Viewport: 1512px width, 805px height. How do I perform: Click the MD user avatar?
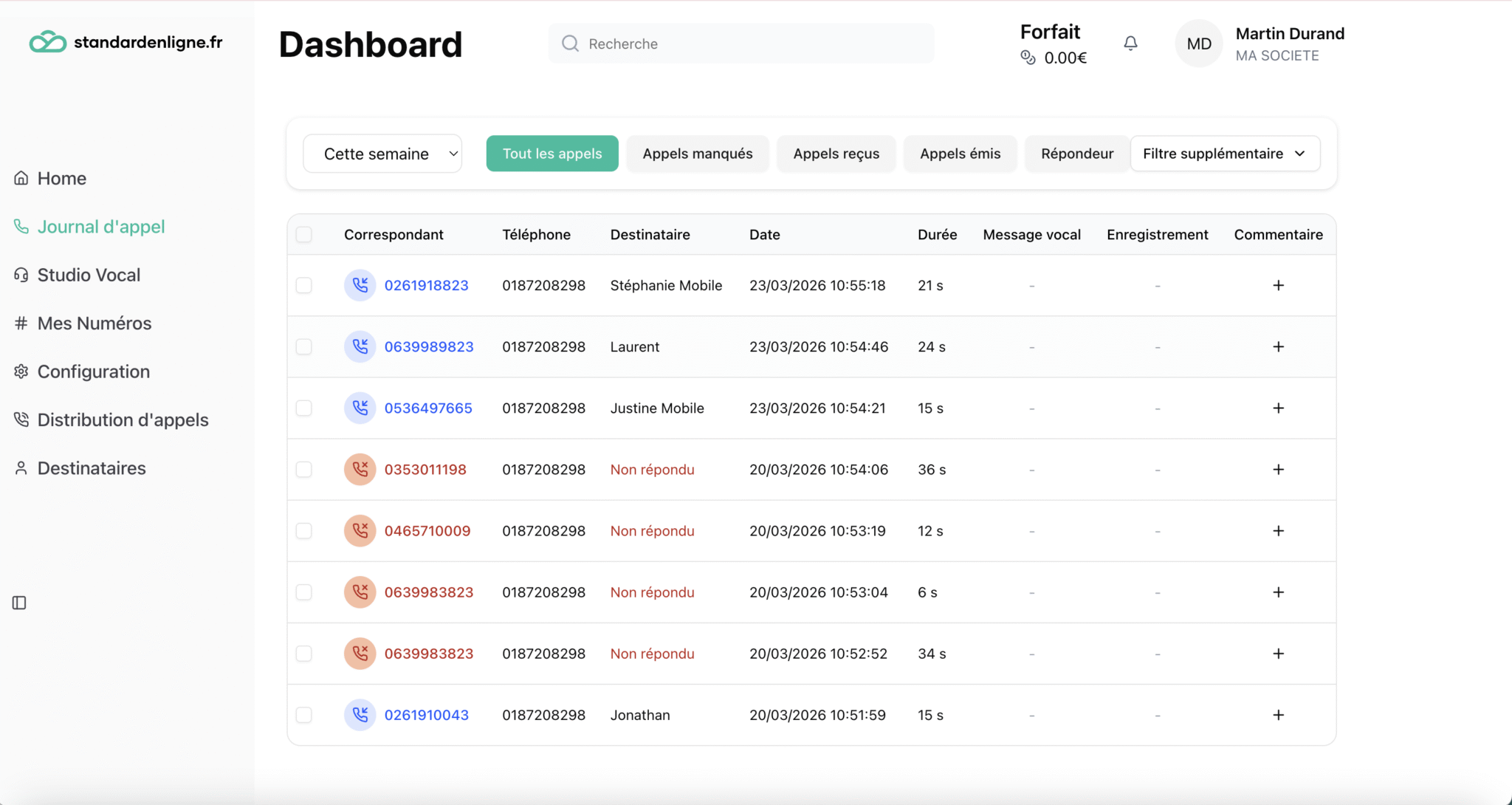[x=1198, y=44]
